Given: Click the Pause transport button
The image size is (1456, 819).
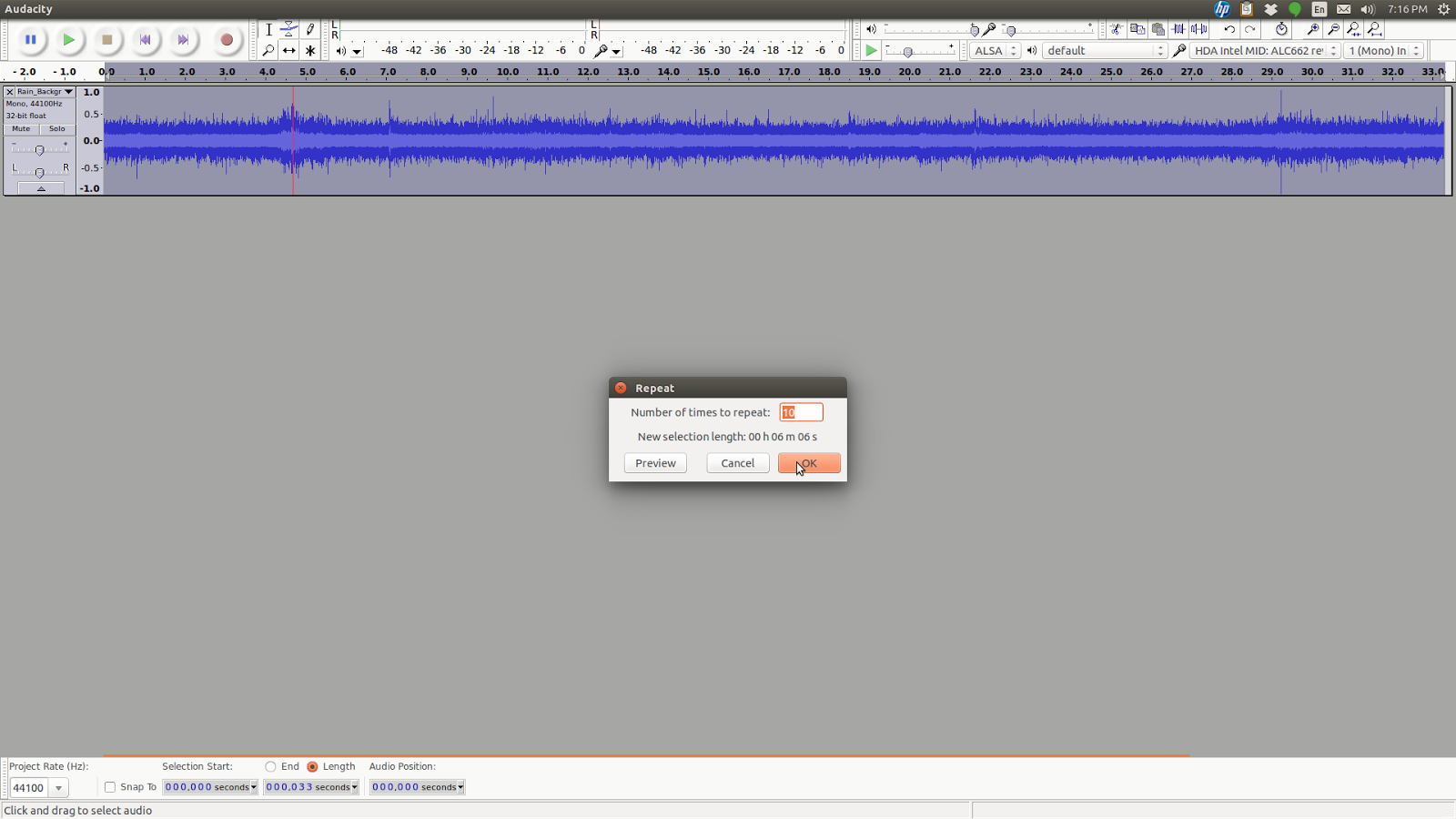Looking at the screenshot, I should [30, 40].
